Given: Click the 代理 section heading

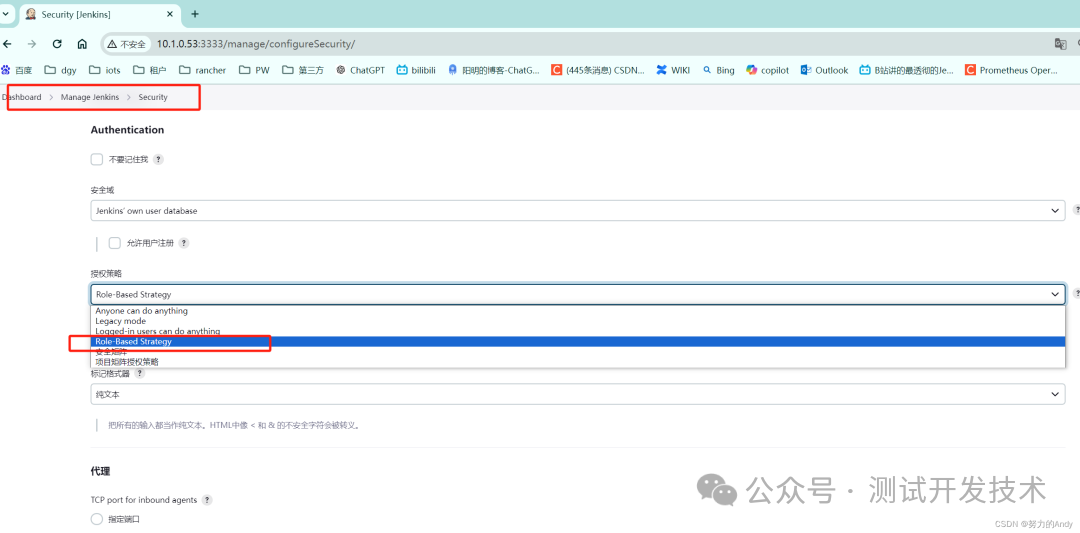Looking at the screenshot, I should tap(101, 471).
